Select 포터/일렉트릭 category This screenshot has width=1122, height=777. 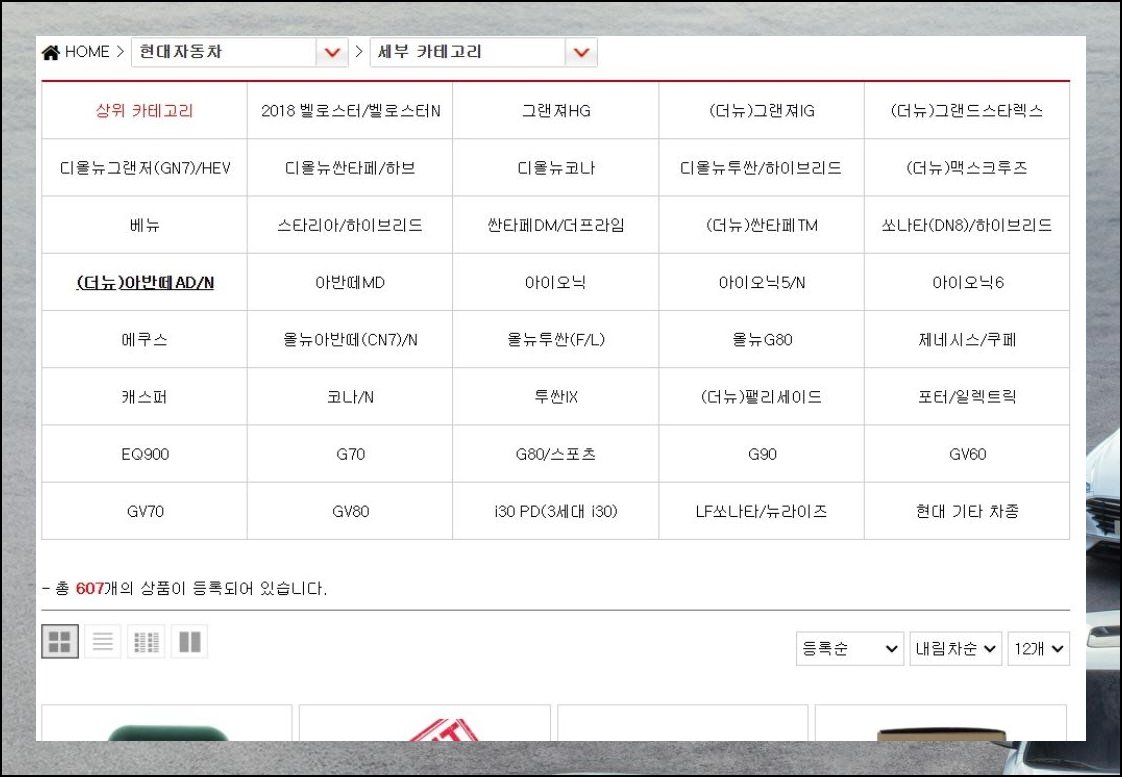[967, 397]
